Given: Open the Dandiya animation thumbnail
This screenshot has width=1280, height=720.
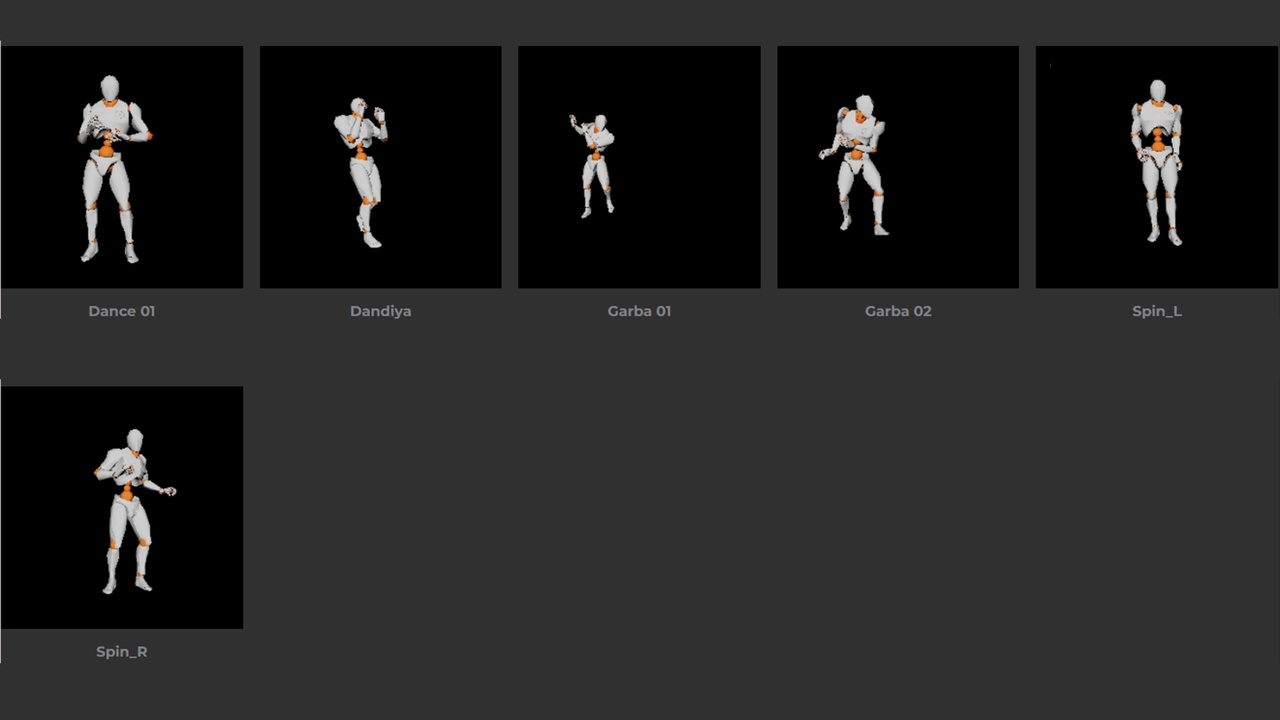Looking at the screenshot, I should click(381, 167).
